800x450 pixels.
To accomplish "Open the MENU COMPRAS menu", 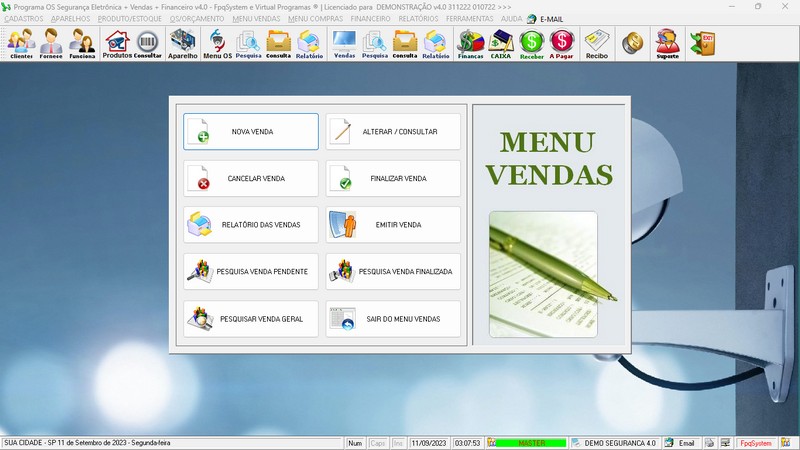I will tap(315, 19).
